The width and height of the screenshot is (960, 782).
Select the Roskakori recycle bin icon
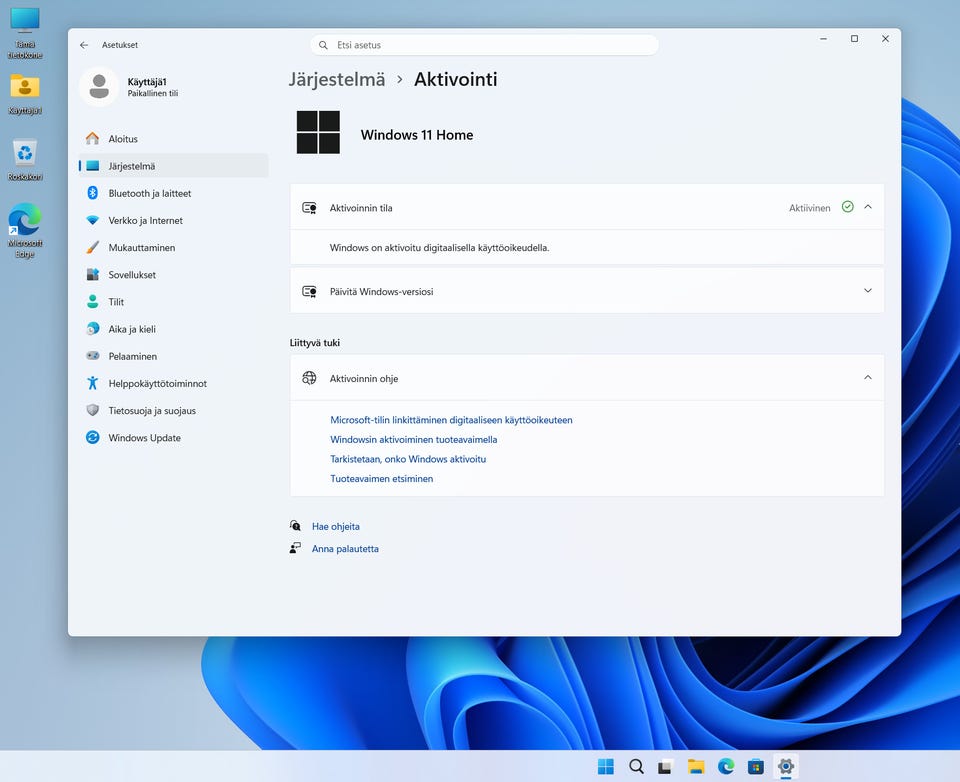tap(25, 159)
